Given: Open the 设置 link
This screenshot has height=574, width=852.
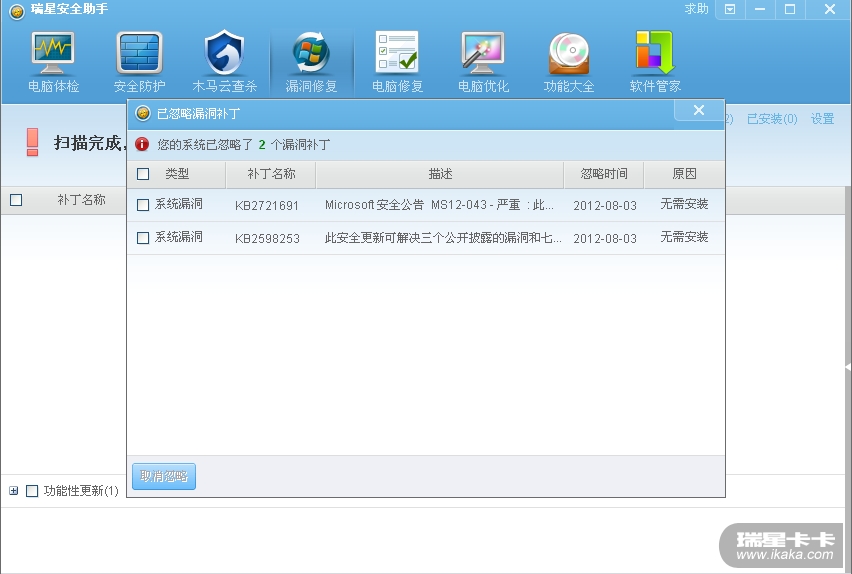Looking at the screenshot, I should [822, 118].
